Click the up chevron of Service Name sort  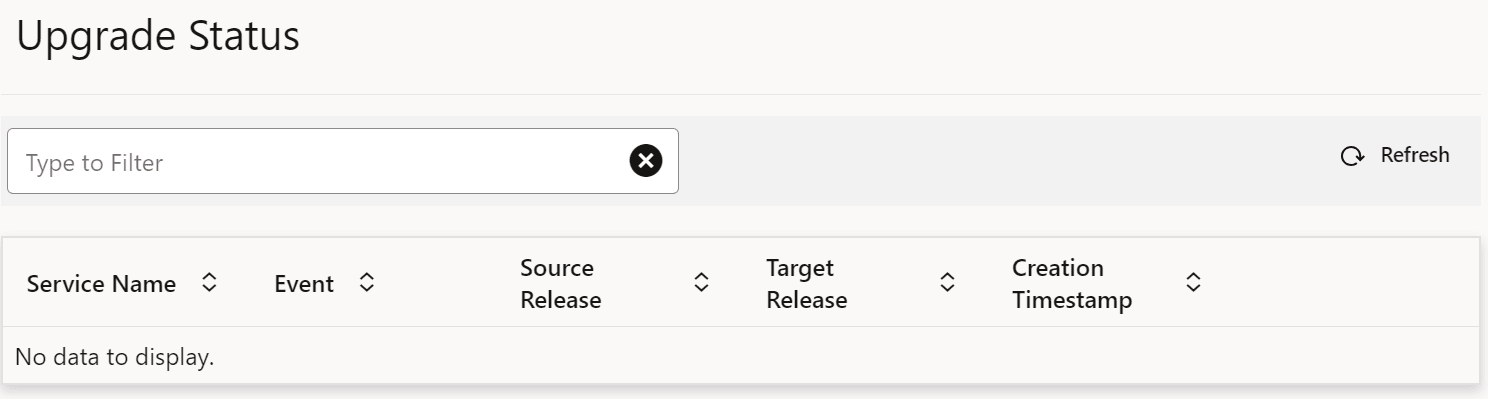coord(209,278)
